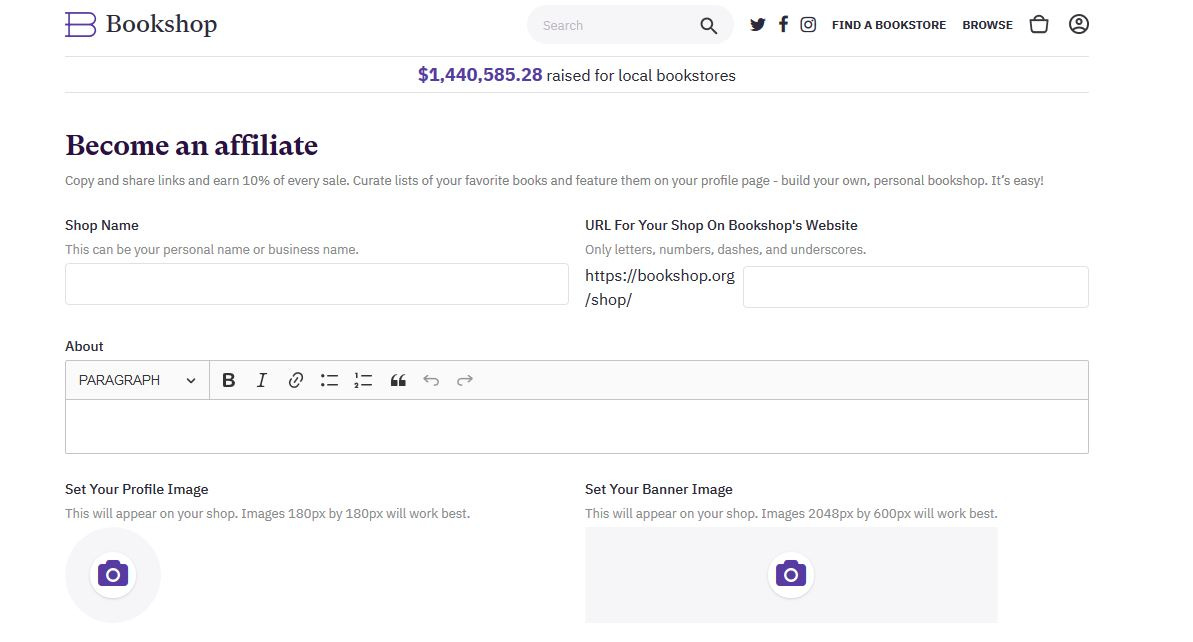This screenshot has width=1193, height=642.
Task: Click the magnifying glass search icon
Action: click(708, 26)
